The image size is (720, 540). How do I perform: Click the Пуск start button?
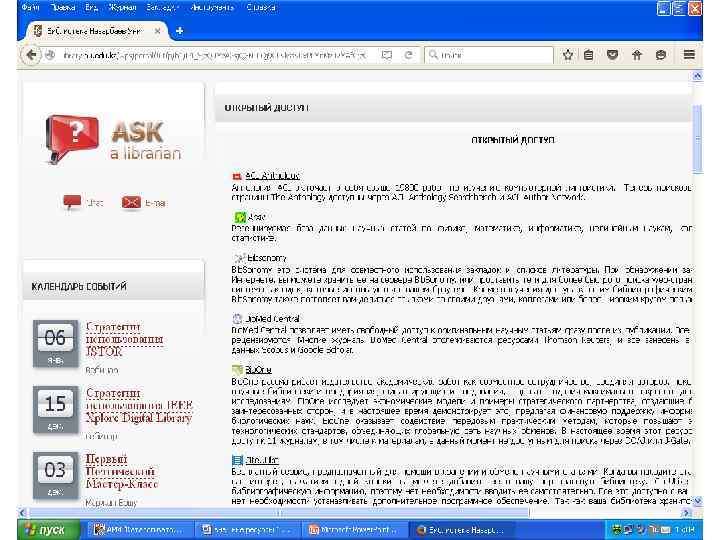[x=48, y=530]
